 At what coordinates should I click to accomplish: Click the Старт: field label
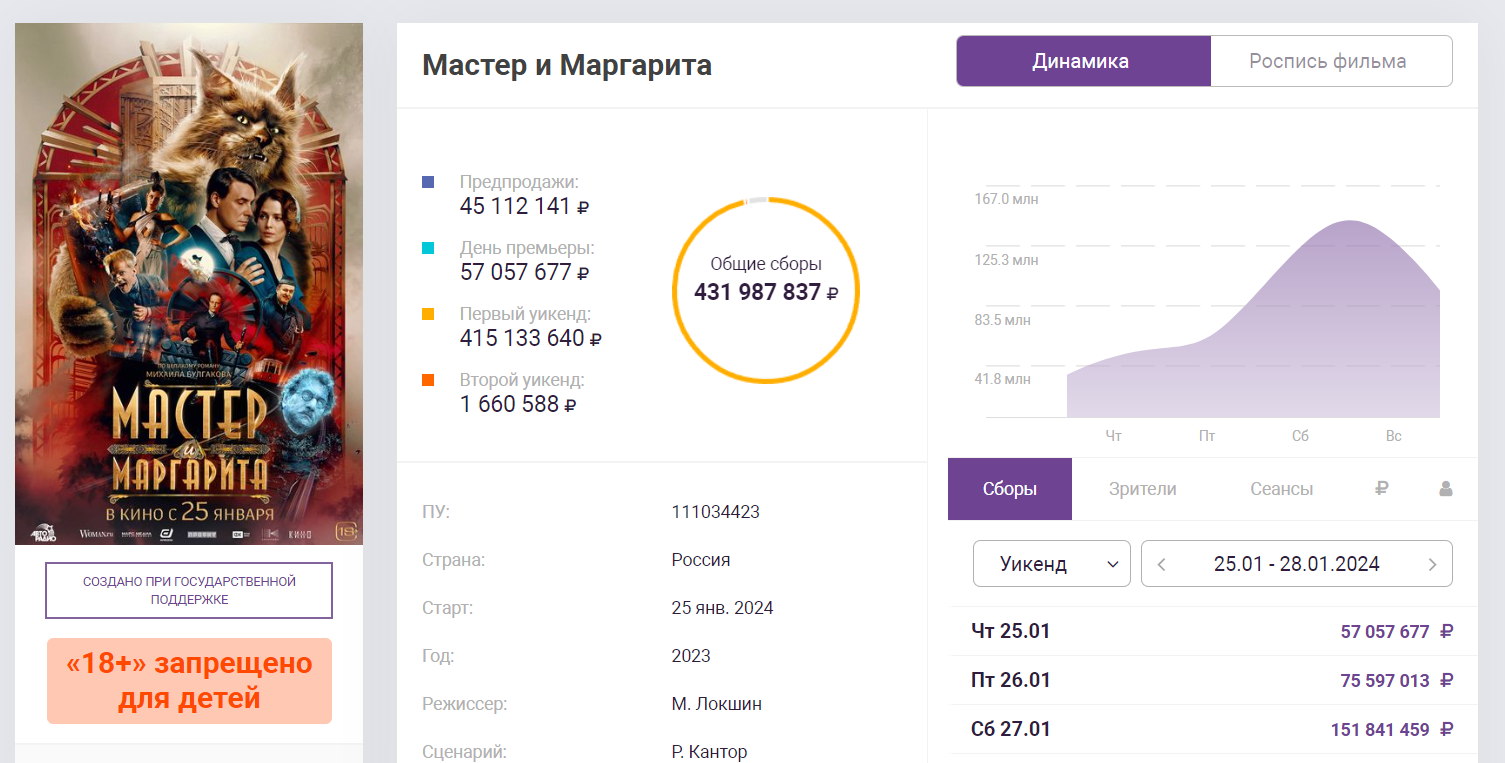[447, 608]
